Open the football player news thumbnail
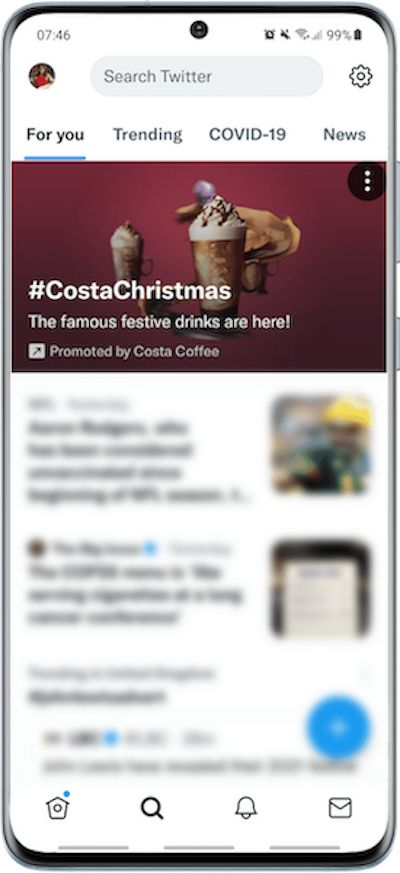 point(321,445)
